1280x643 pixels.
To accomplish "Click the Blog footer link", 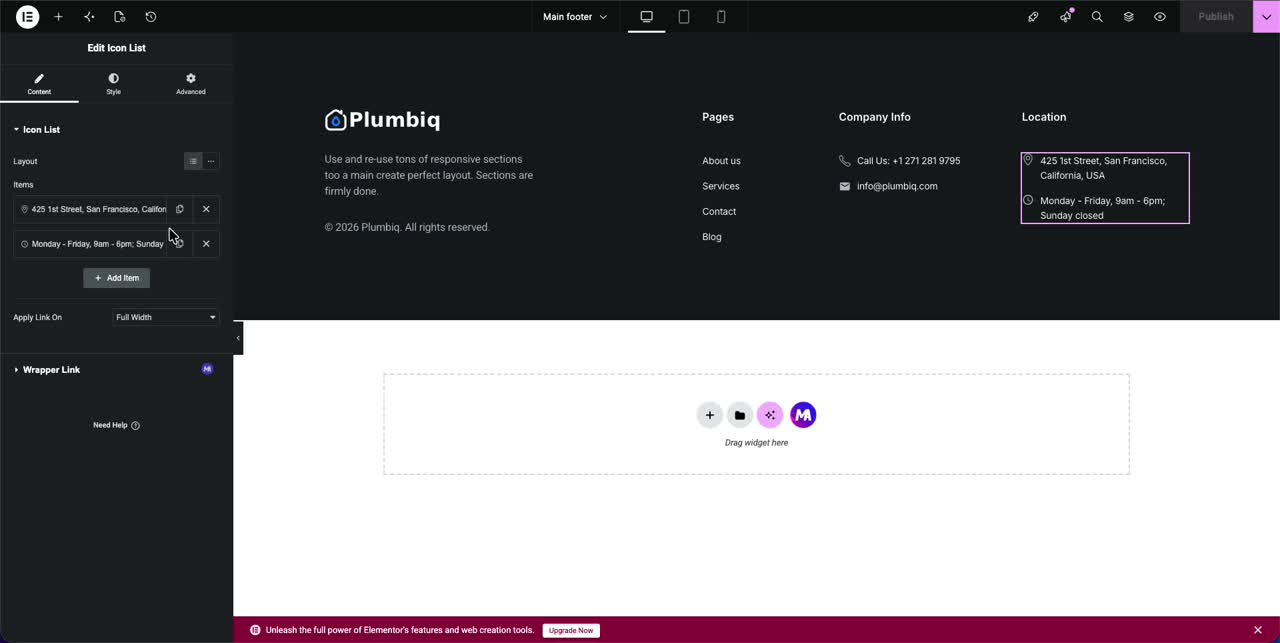I will point(712,237).
